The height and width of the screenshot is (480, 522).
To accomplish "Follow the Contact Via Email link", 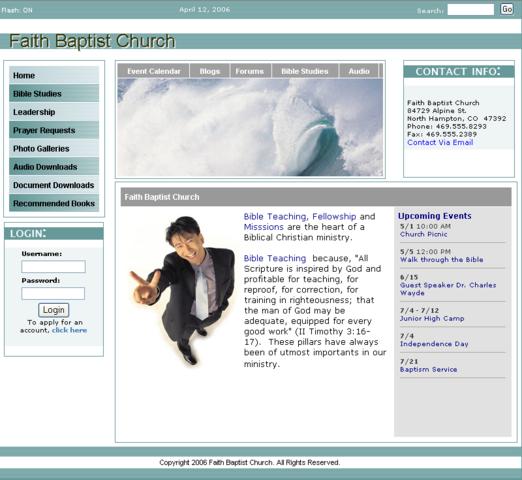I will [x=440, y=142].
